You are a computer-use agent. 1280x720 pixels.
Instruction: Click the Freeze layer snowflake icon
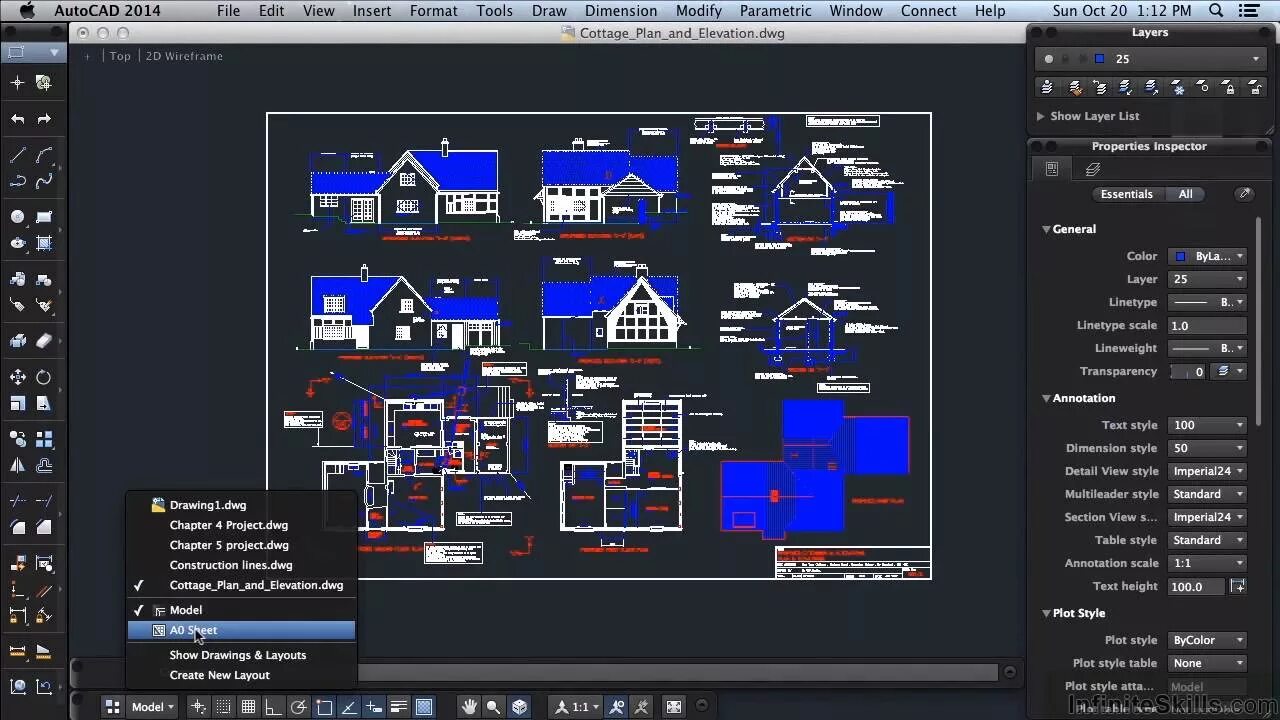point(1178,88)
